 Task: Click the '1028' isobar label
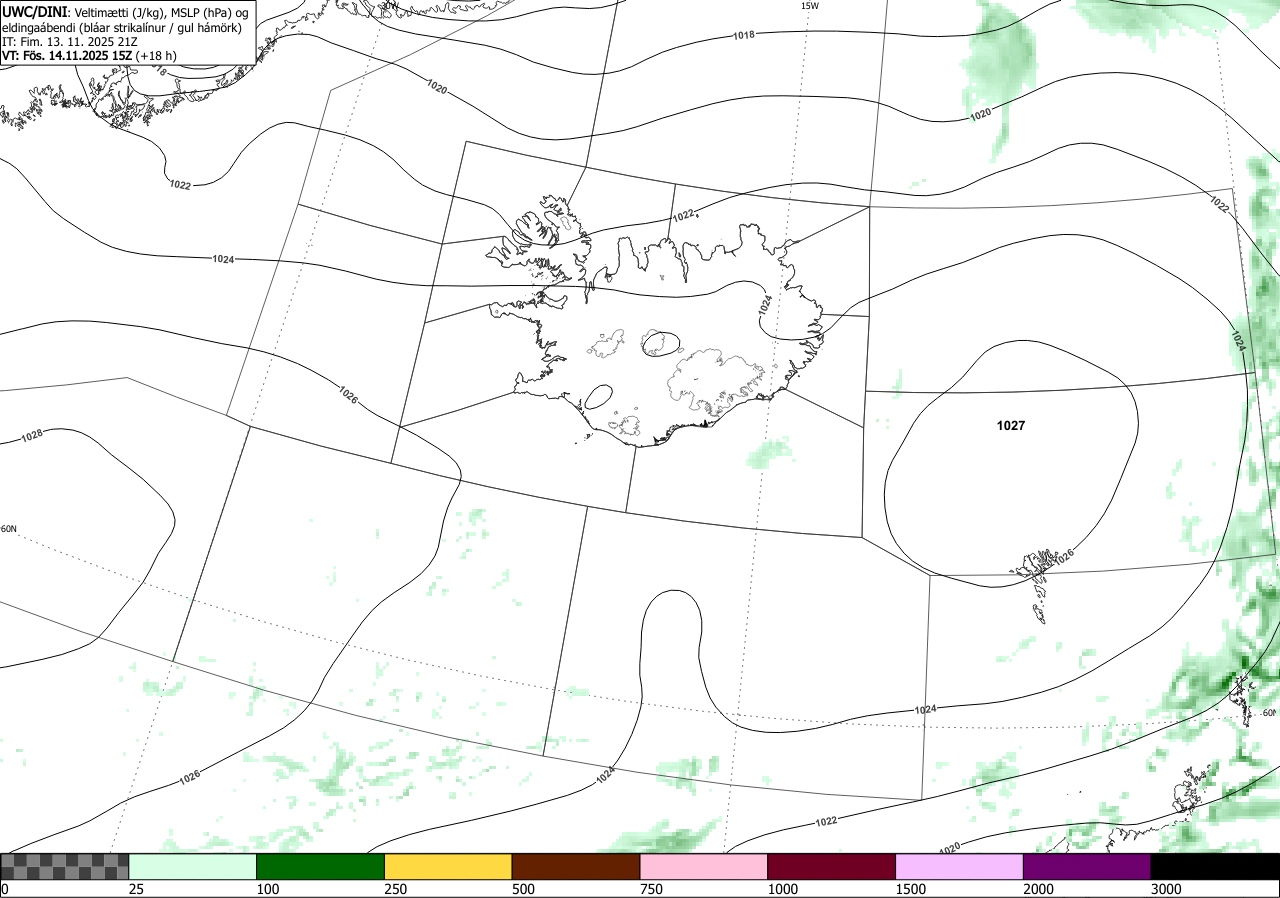tap(32, 436)
